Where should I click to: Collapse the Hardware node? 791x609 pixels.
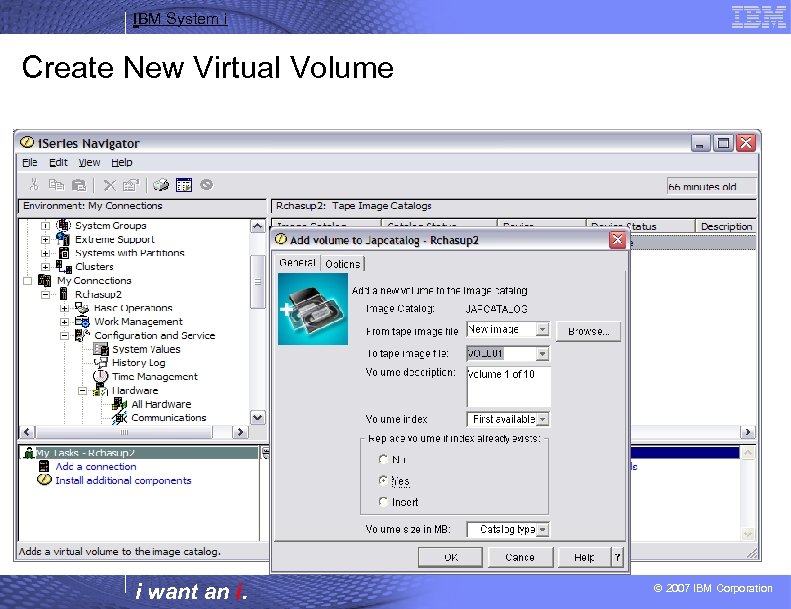[x=82, y=391]
